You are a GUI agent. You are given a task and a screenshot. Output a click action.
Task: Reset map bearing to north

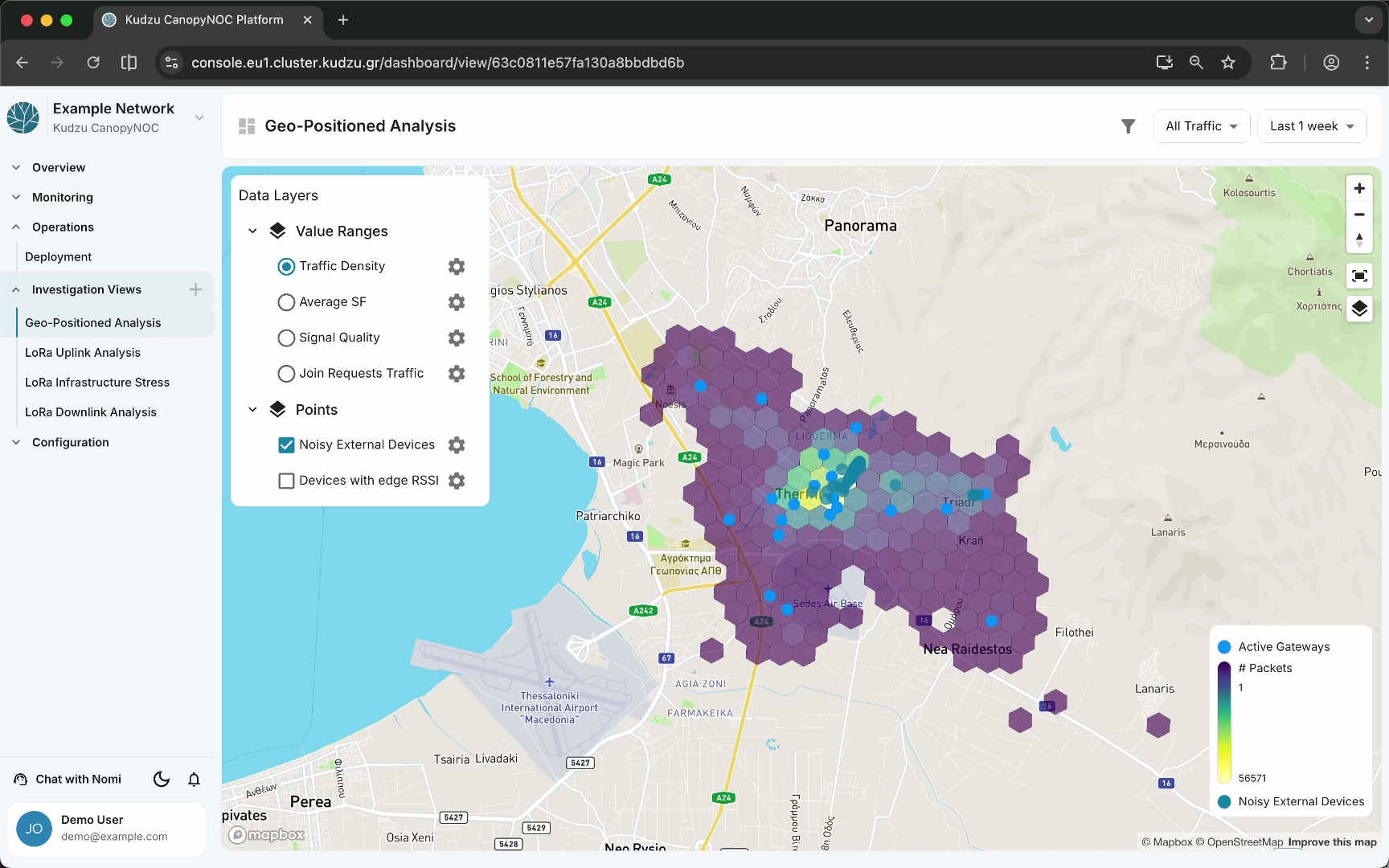click(1359, 240)
